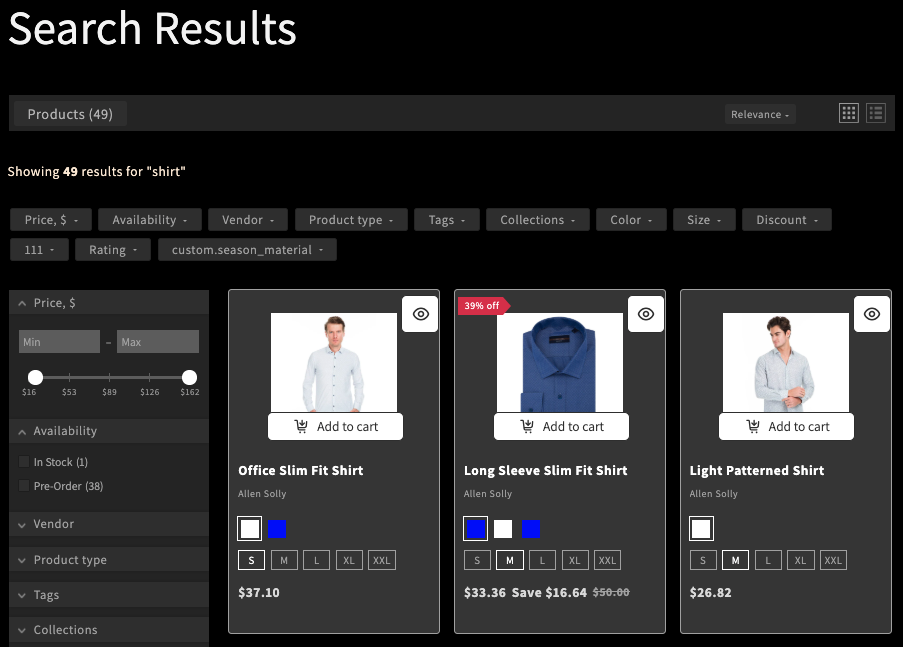
Task: Add Light Patterned Shirt to cart
Action: 787,427
